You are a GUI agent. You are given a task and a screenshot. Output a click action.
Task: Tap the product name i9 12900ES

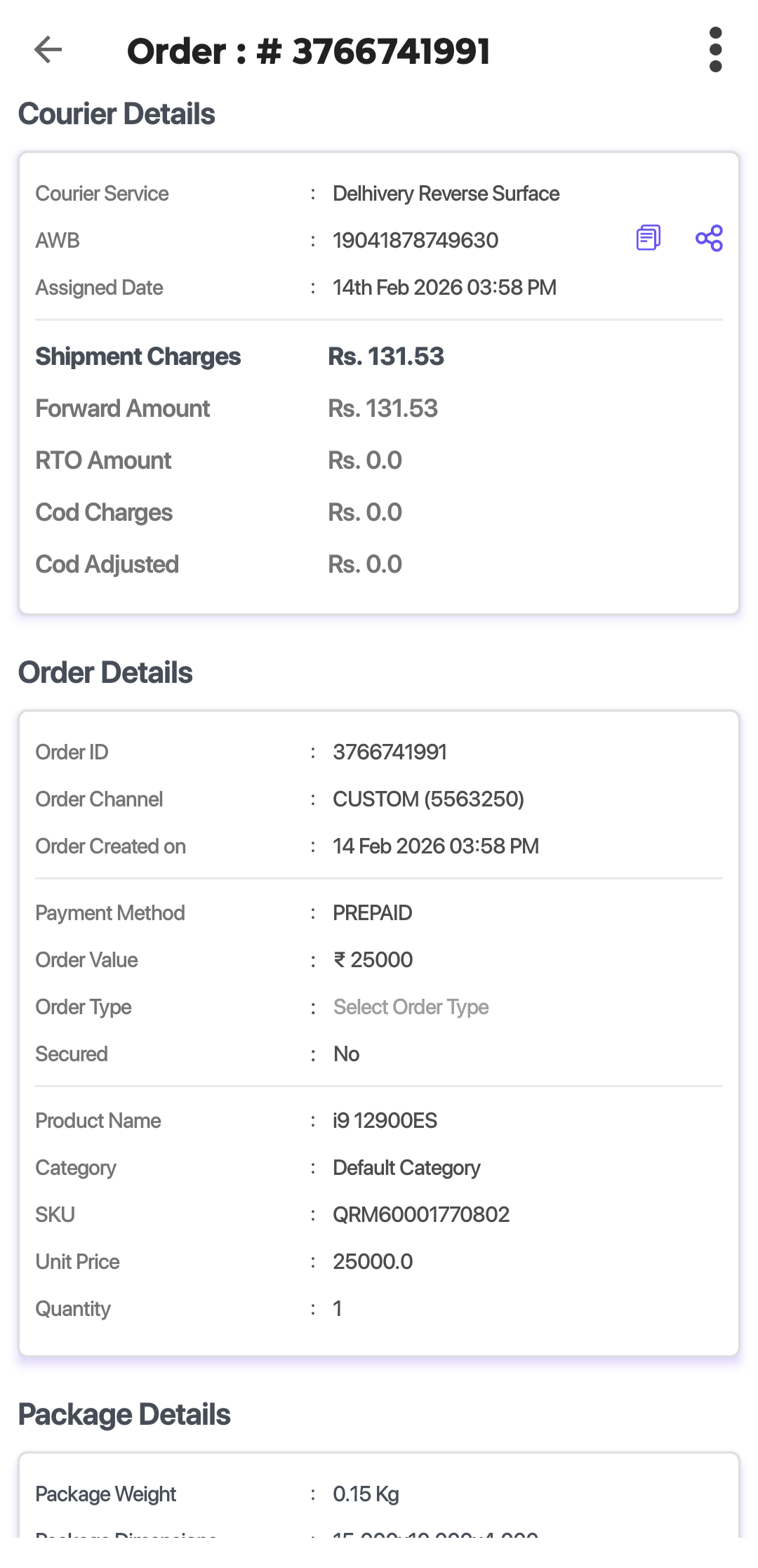[x=385, y=1121]
